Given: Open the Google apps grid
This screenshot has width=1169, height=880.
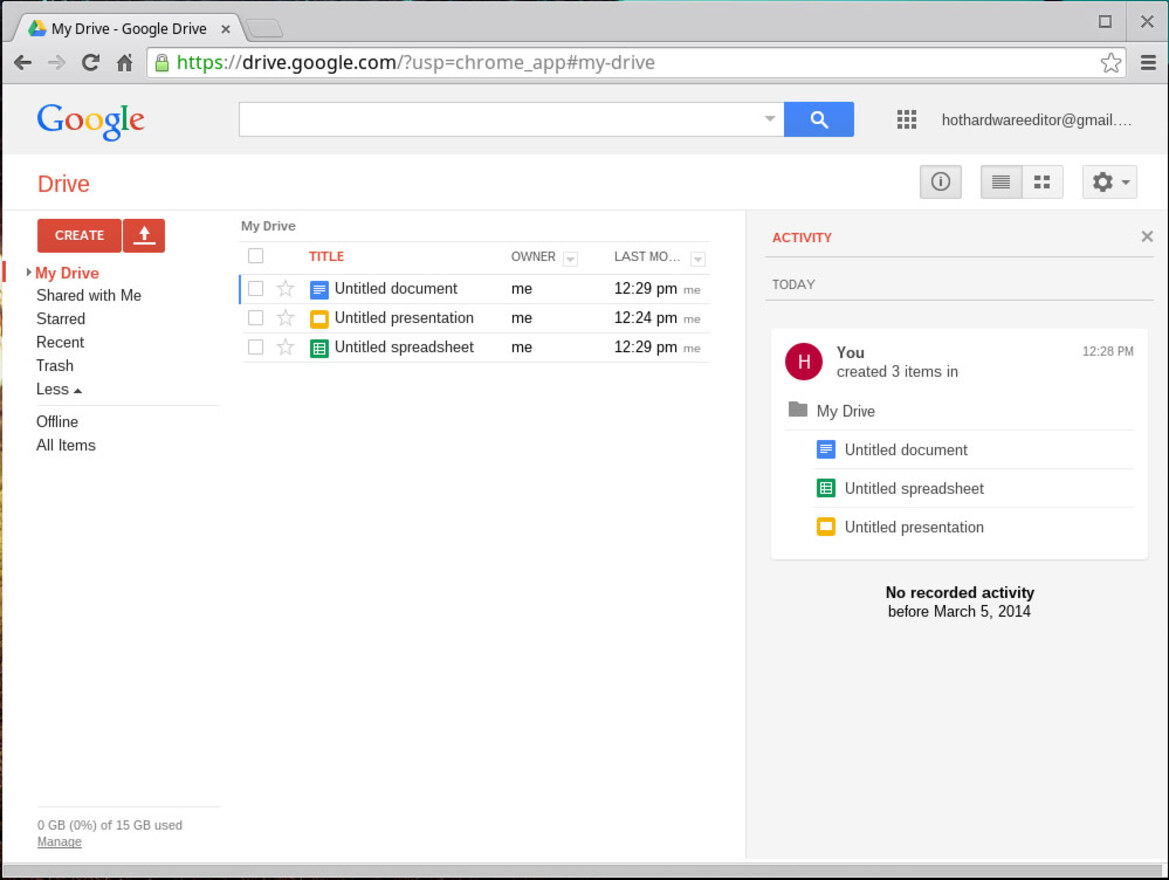Looking at the screenshot, I should [907, 119].
